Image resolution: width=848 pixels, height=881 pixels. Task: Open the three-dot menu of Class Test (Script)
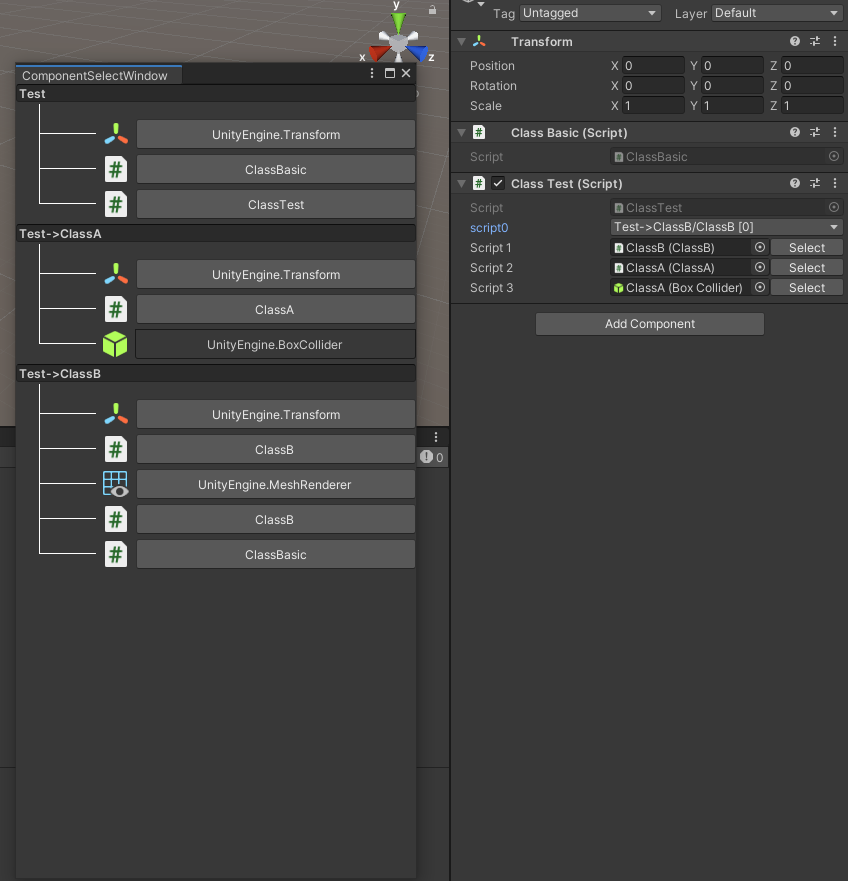(835, 183)
